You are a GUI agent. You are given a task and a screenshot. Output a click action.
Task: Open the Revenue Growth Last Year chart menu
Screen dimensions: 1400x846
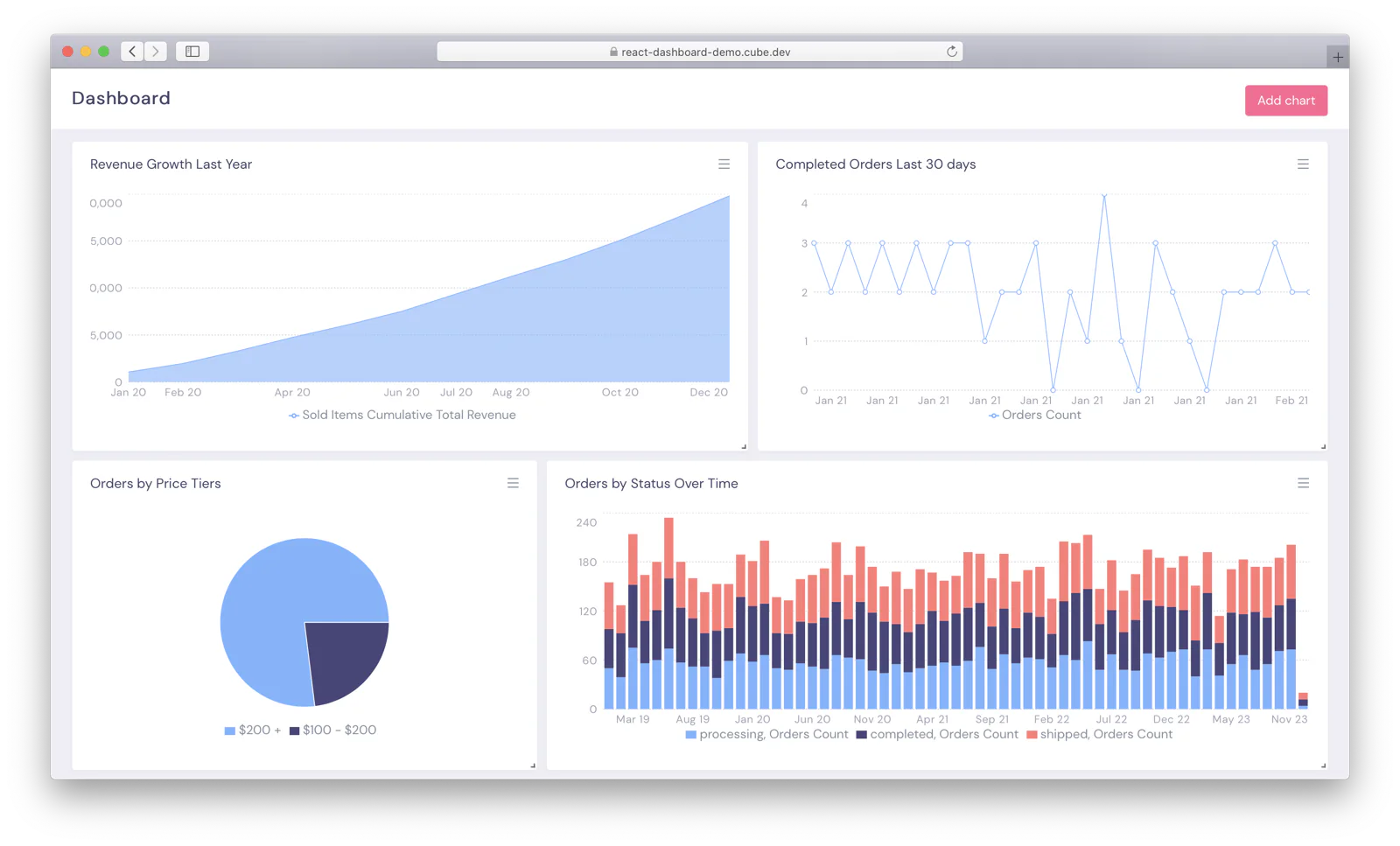[x=724, y=164]
